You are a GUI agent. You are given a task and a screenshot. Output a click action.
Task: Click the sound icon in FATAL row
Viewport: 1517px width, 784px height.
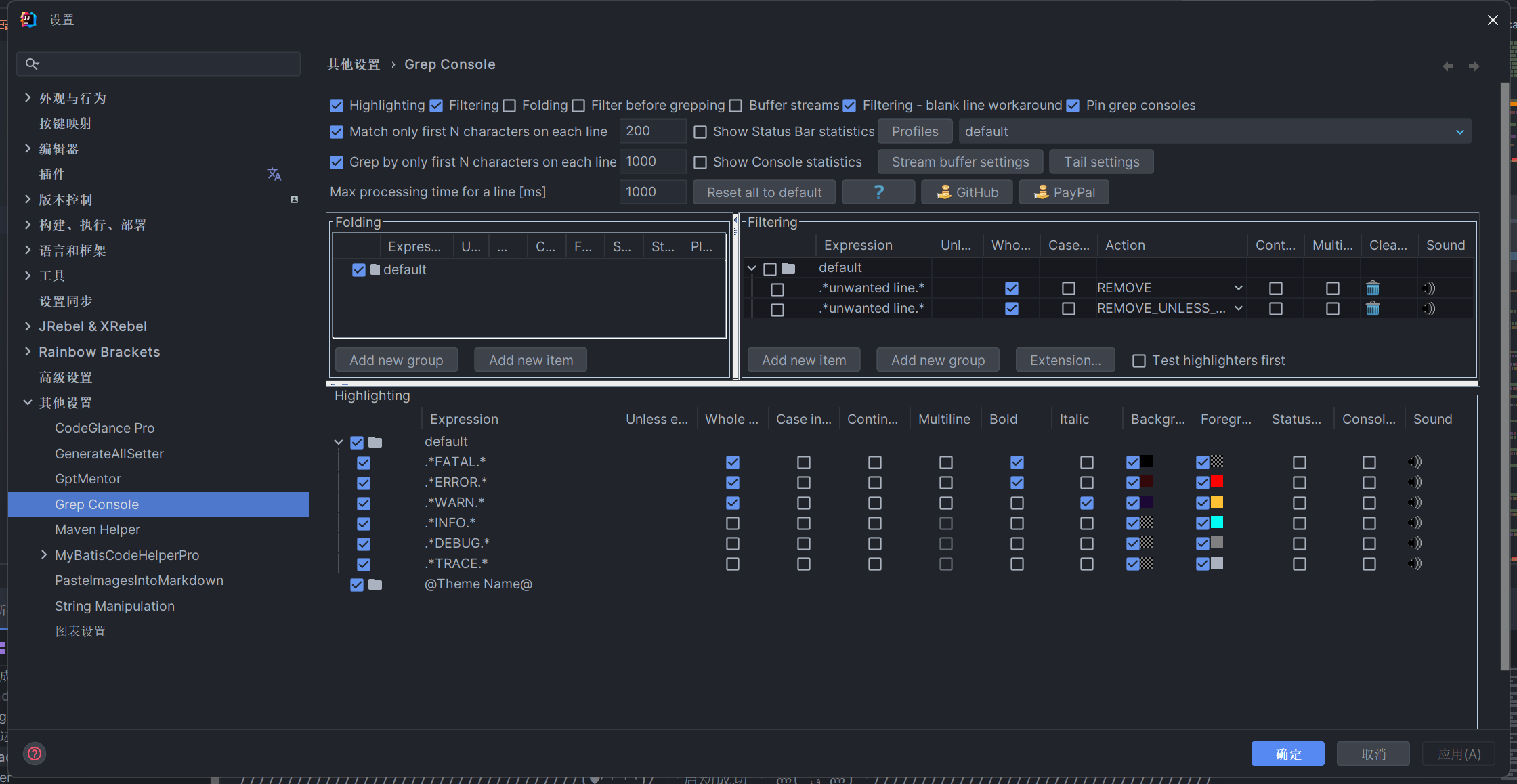point(1414,462)
